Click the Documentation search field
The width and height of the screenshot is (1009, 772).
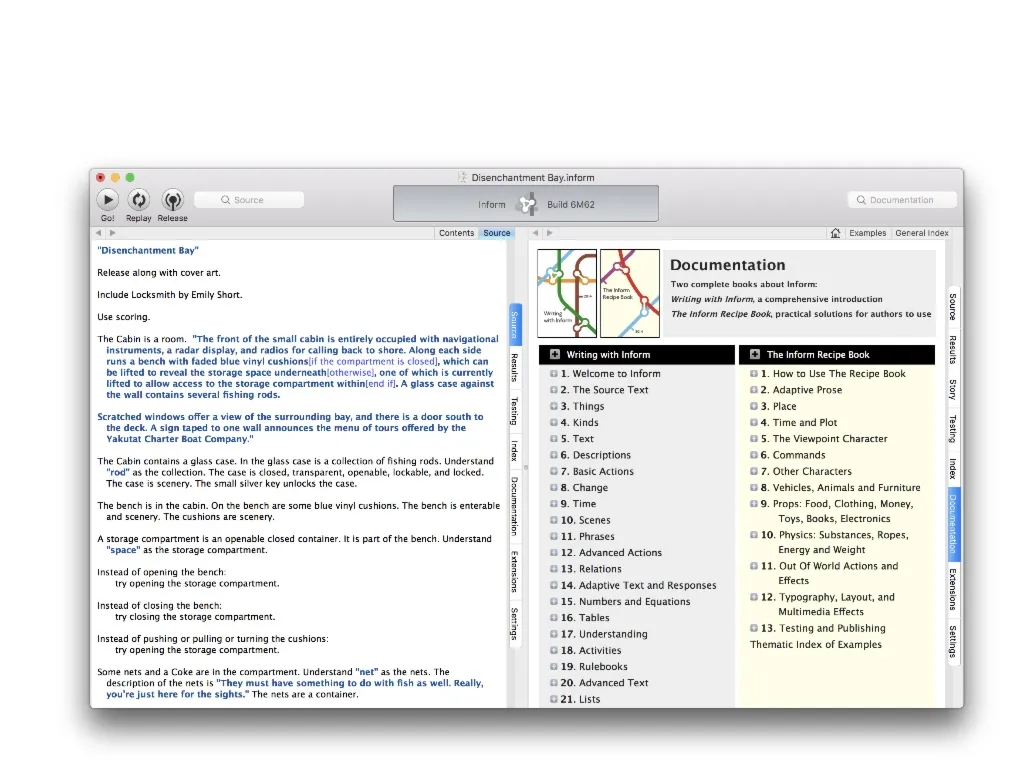point(901,200)
